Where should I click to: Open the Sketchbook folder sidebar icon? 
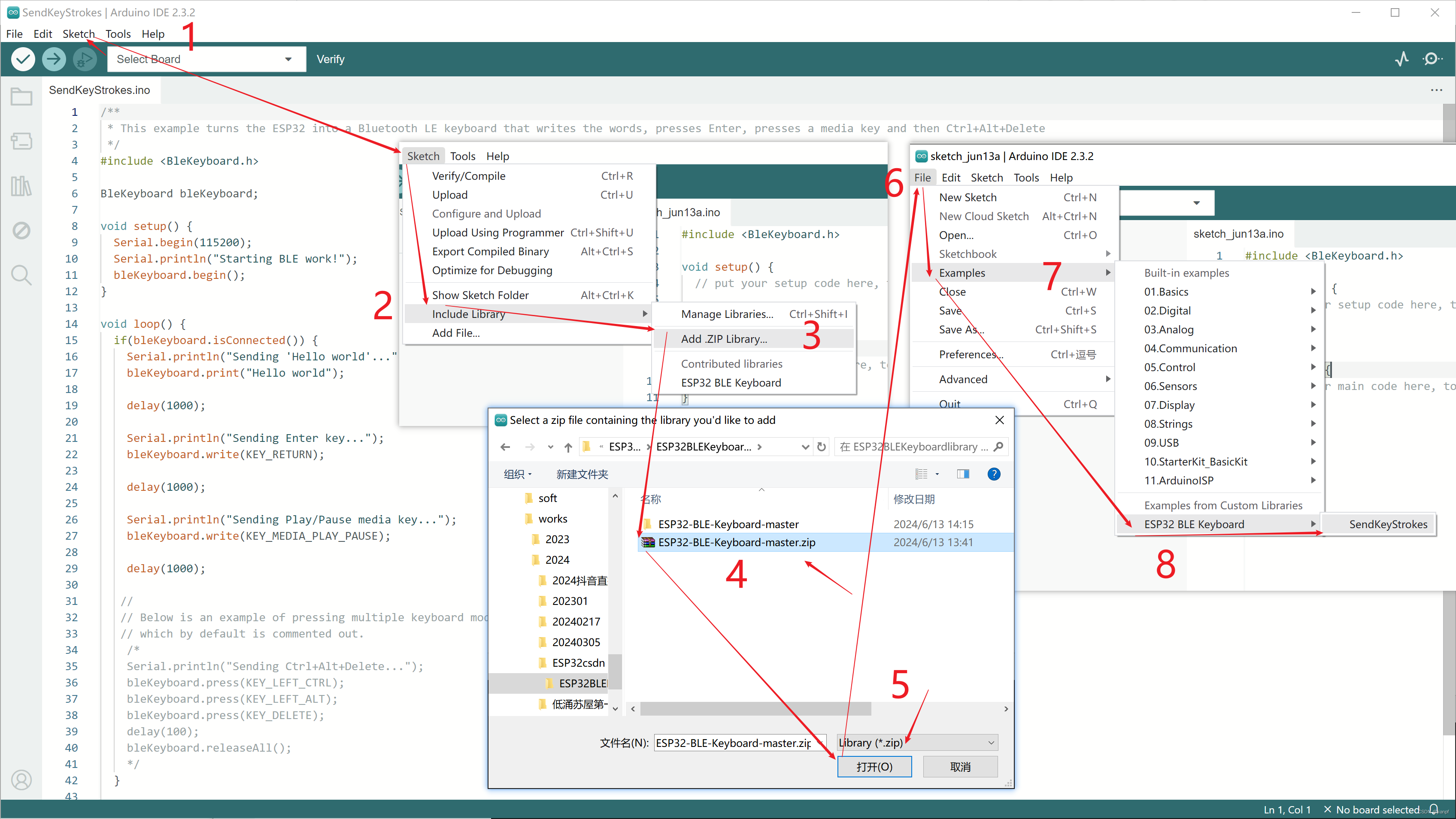coord(21,97)
